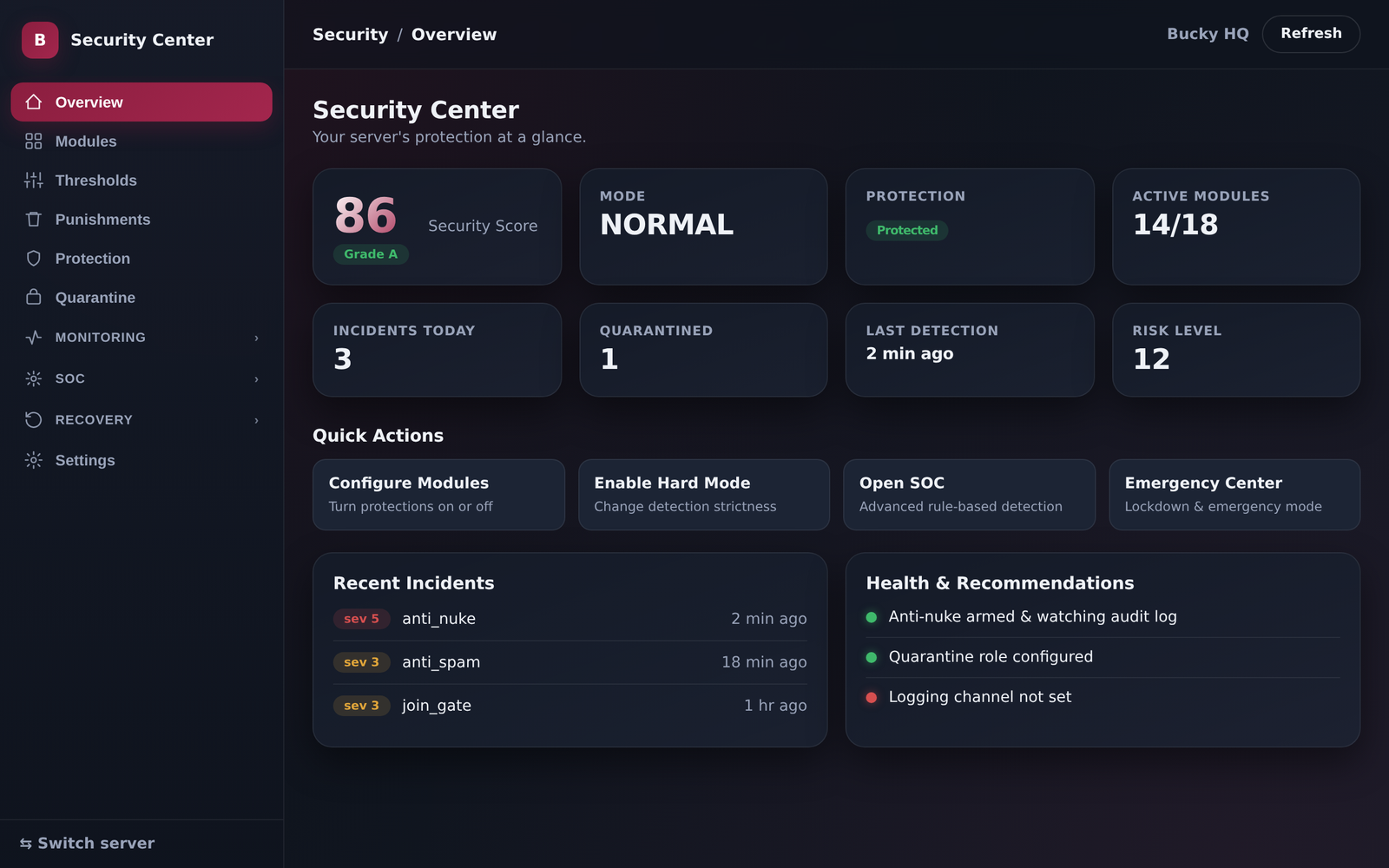Click the Quarantine lock icon
This screenshot has width=1389, height=868.
click(34, 298)
